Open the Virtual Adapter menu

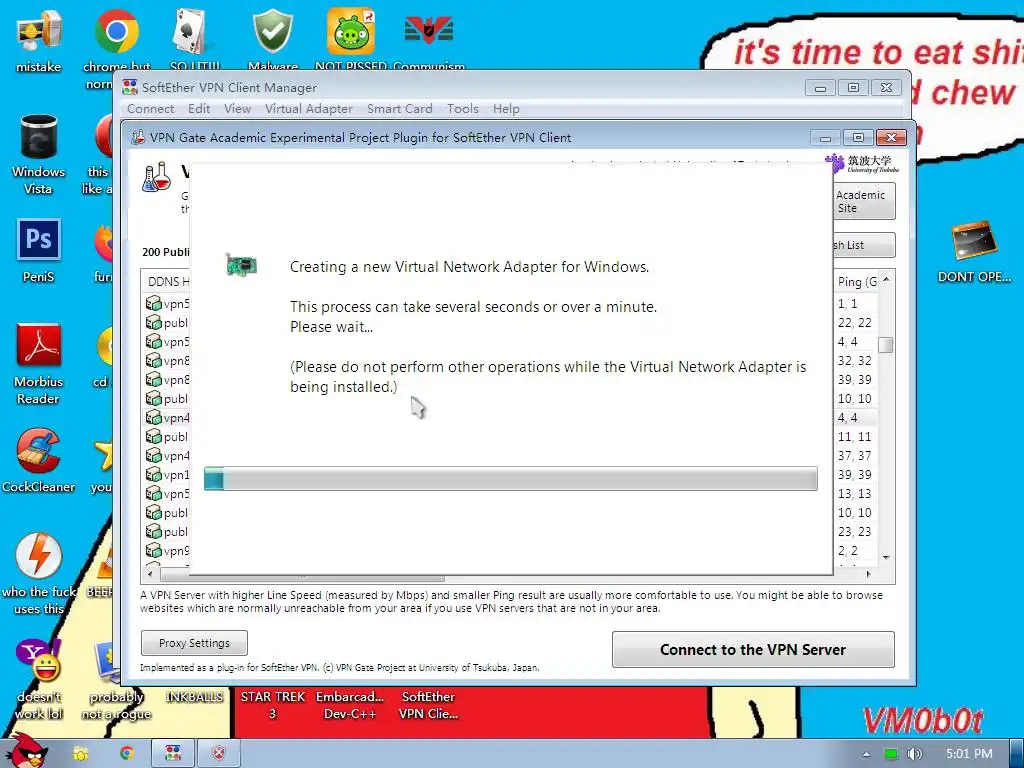click(x=308, y=109)
